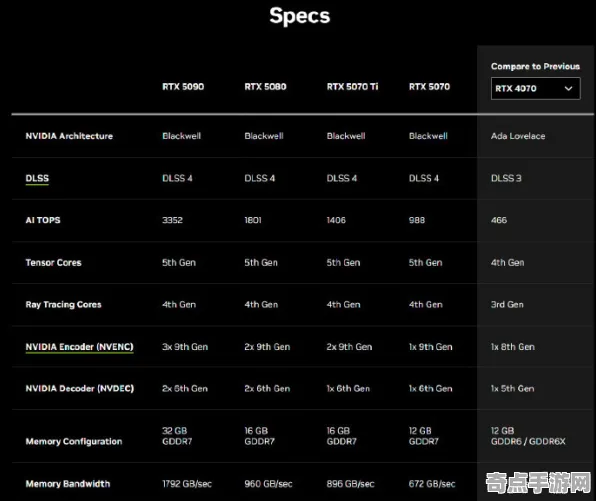The height and width of the screenshot is (501, 596).
Task: Select the RTX 5070 Ti column header
Action: pyautogui.click(x=352, y=87)
